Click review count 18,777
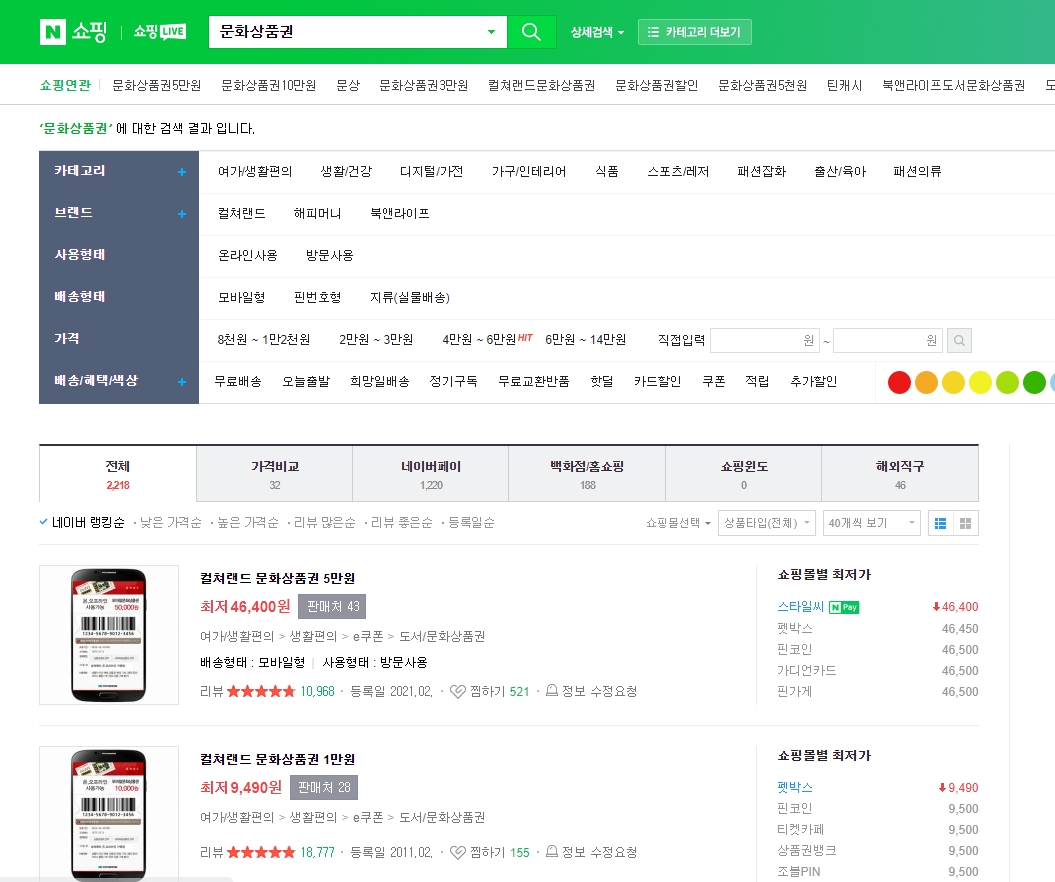This screenshot has width=1055, height=882. point(318,852)
